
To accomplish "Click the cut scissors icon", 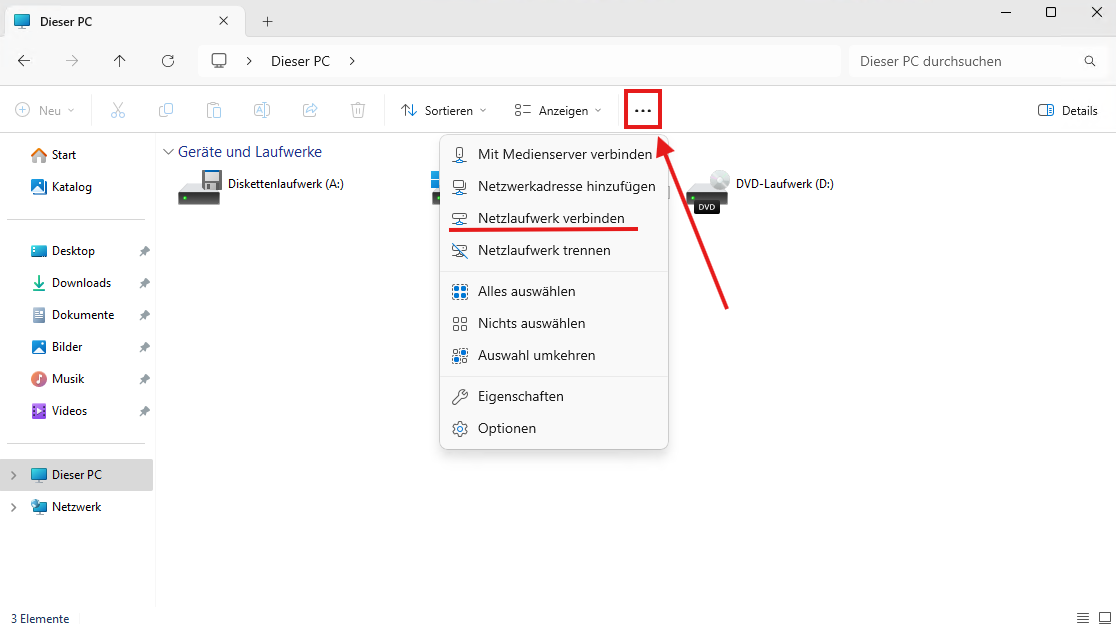I will coord(118,110).
